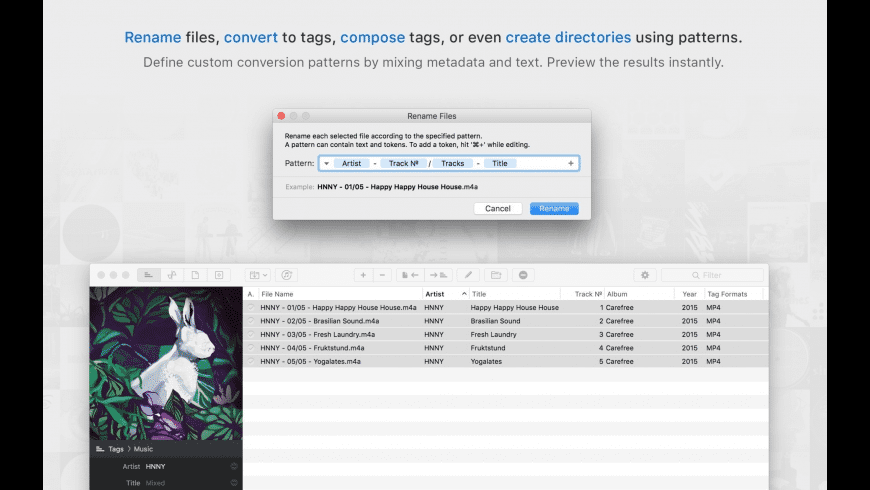Add files with the plus toolbar button
Image resolution: width=870 pixels, height=490 pixels.
click(x=363, y=275)
